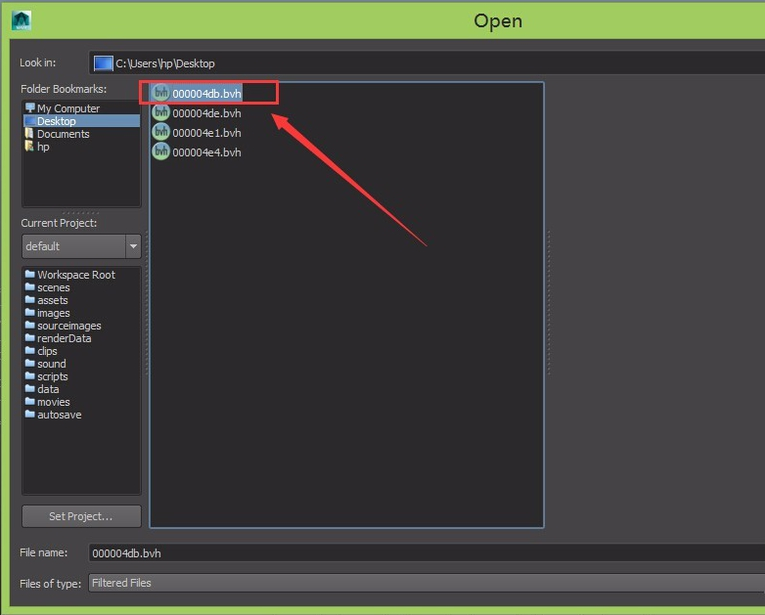765x615 pixels.
Task: Click the Maya application icon in title bar
Action: pos(21,21)
